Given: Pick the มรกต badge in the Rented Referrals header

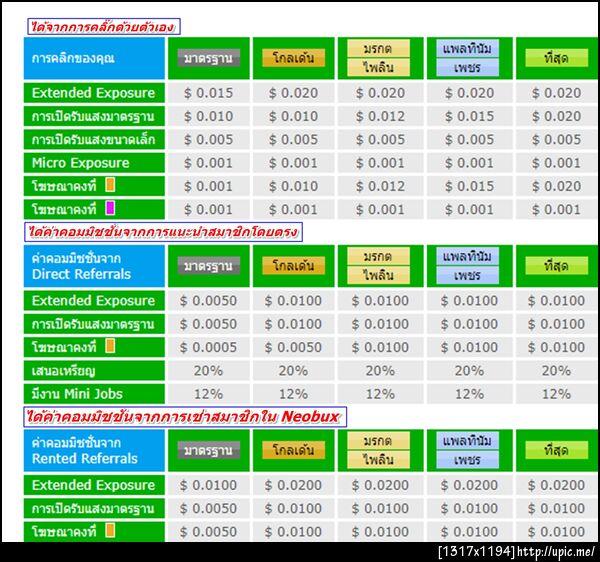Looking at the screenshot, I should [378, 441].
